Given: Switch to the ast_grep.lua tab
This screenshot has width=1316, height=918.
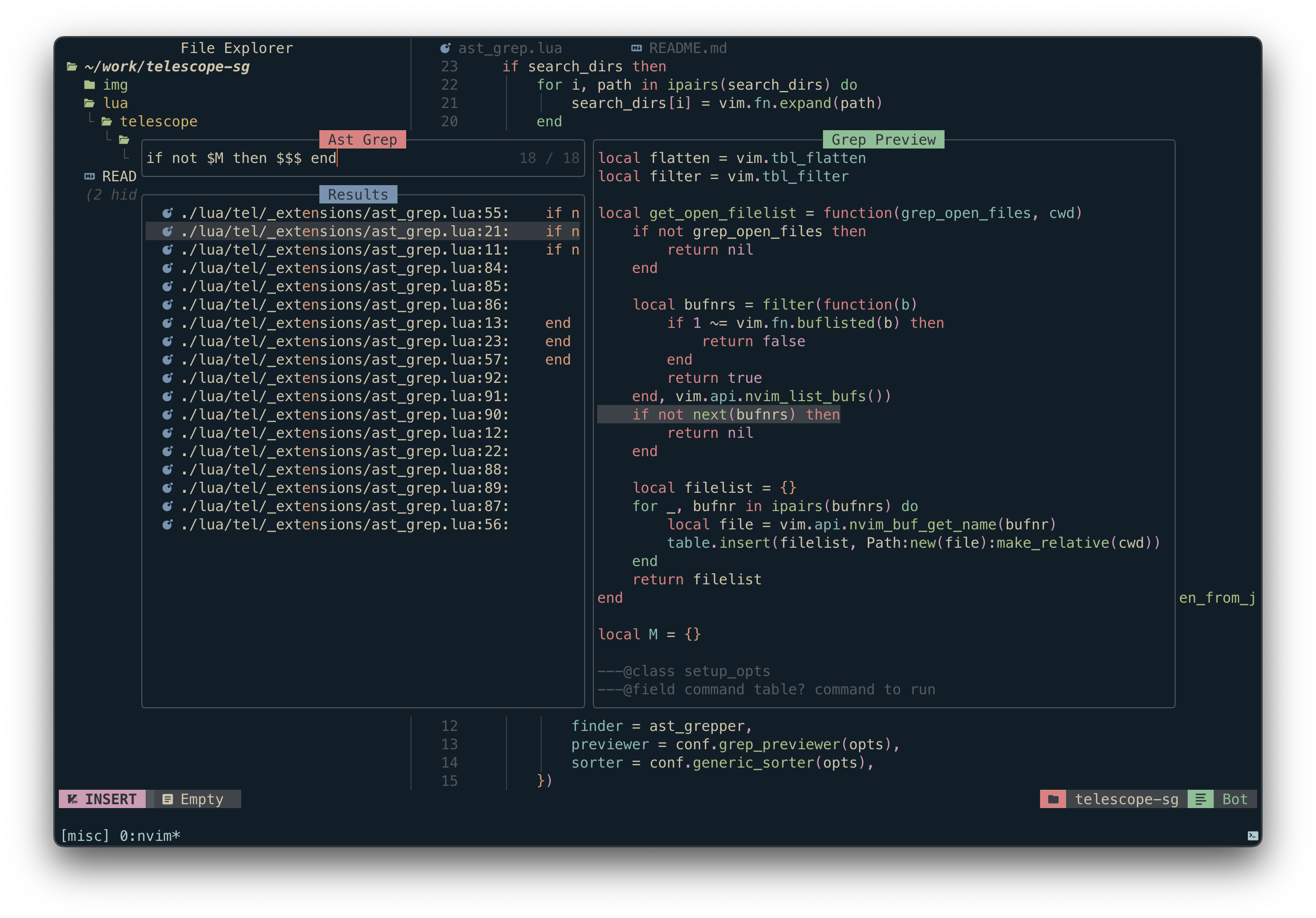Looking at the screenshot, I should point(509,48).
